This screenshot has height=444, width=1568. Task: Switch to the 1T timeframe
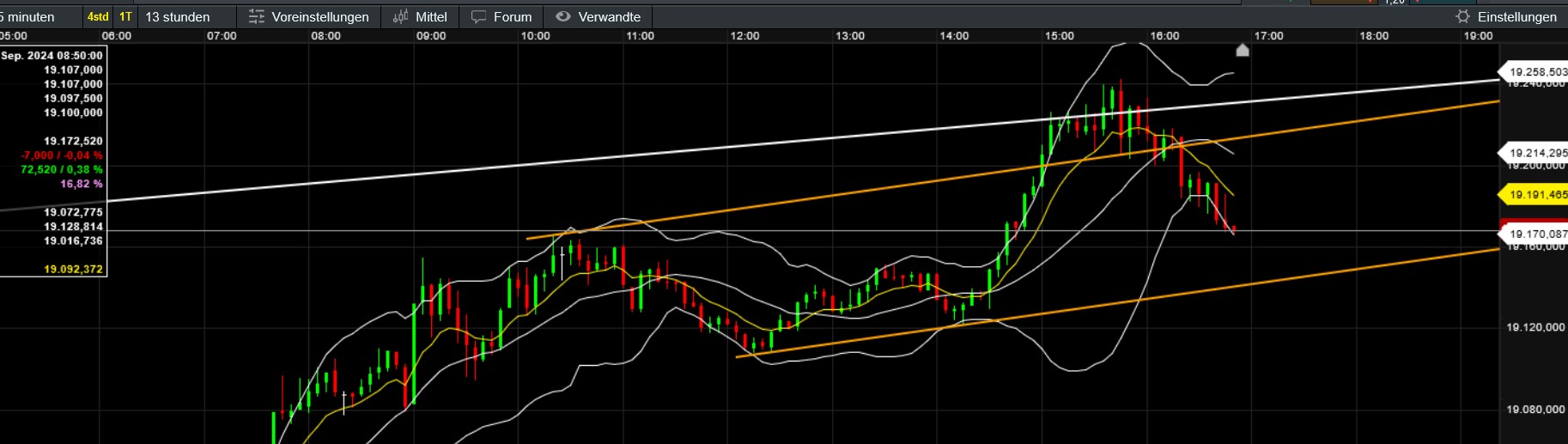[125, 16]
